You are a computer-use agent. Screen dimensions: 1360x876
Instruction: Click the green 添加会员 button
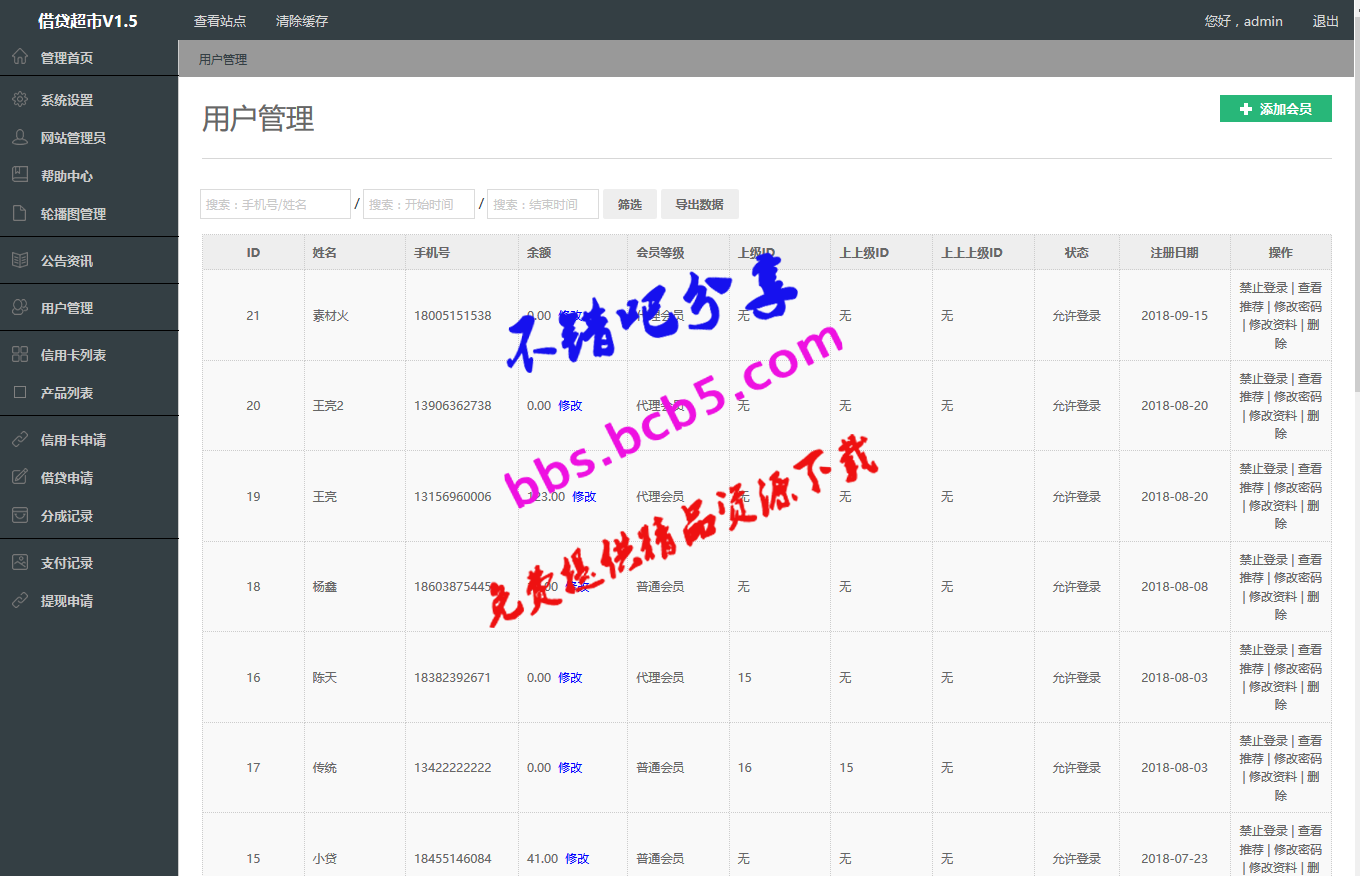[1275, 109]
